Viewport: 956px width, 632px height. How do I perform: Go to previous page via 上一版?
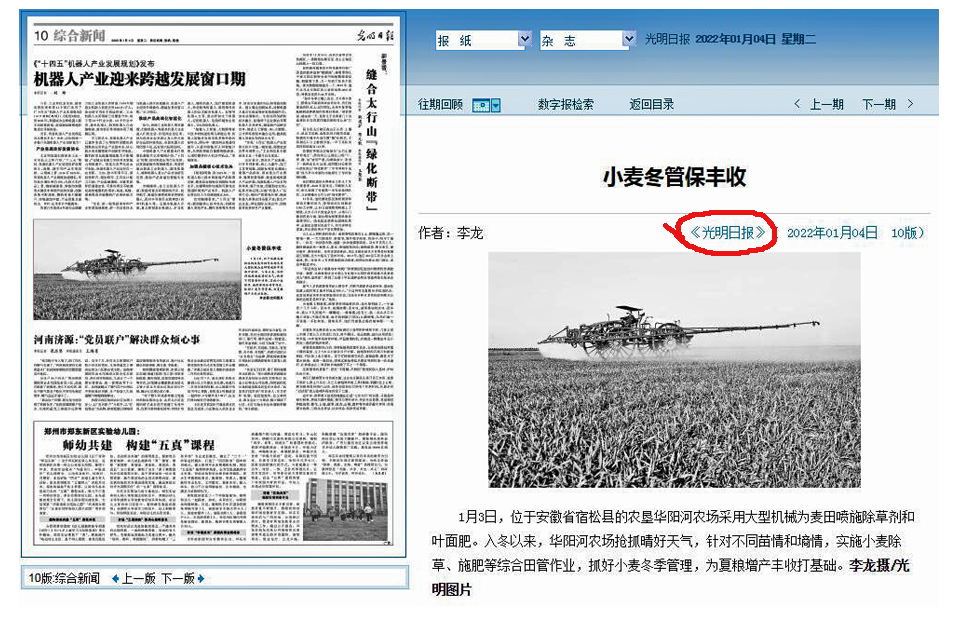pyautogui.click(x=139, y=579)
